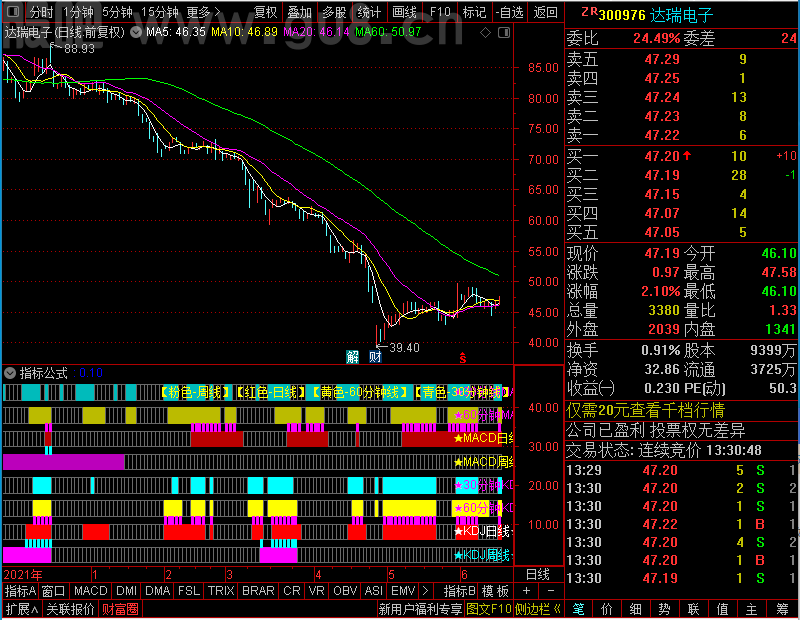Click the 卖一 ask price 47.22

[662, 135]
